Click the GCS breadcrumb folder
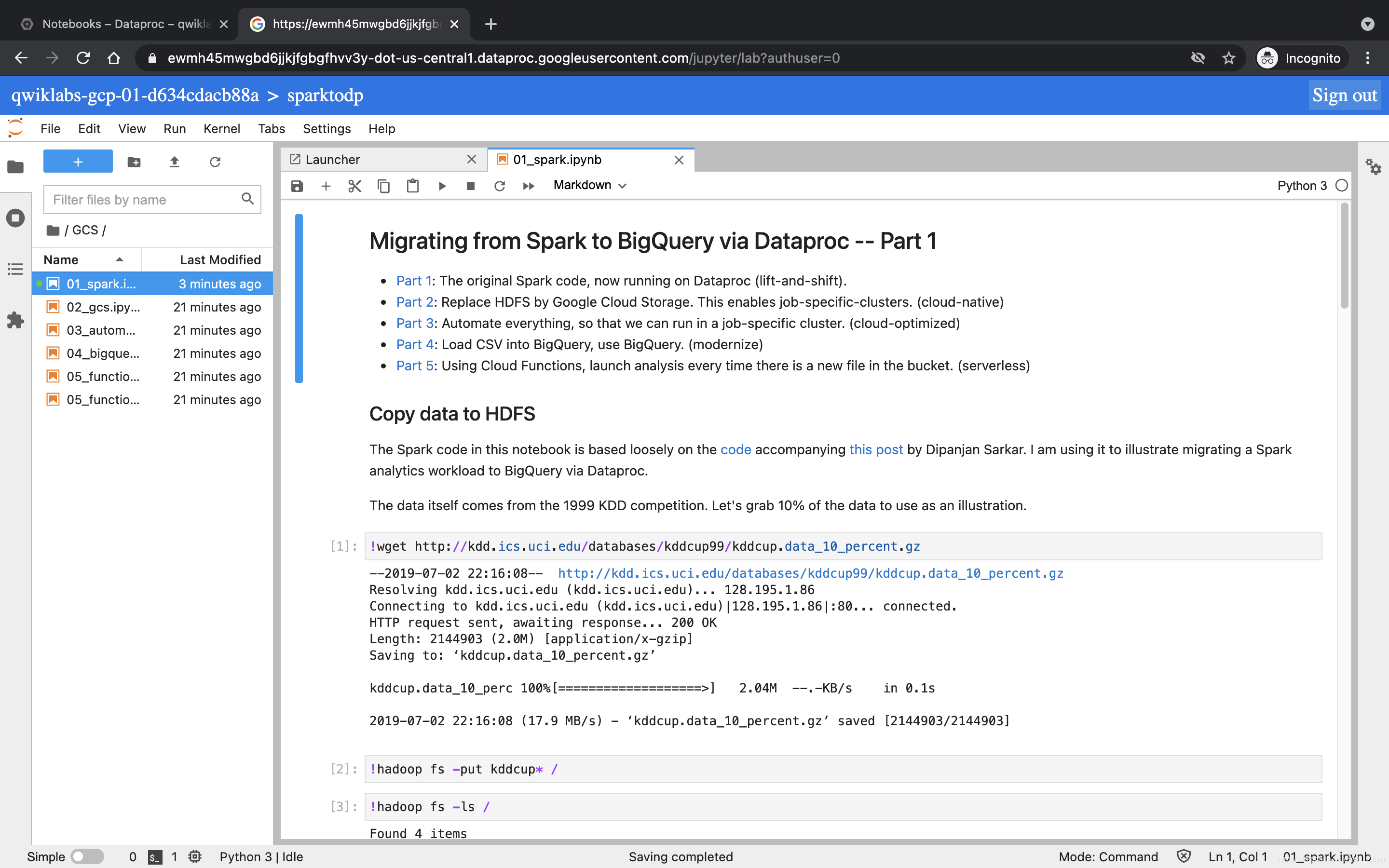The image size is (1389, 868). tap(85, 230)
